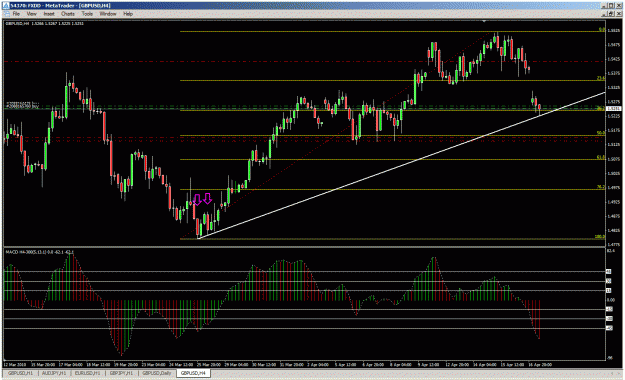Click the 12 Mar 2010 date label

15,364
